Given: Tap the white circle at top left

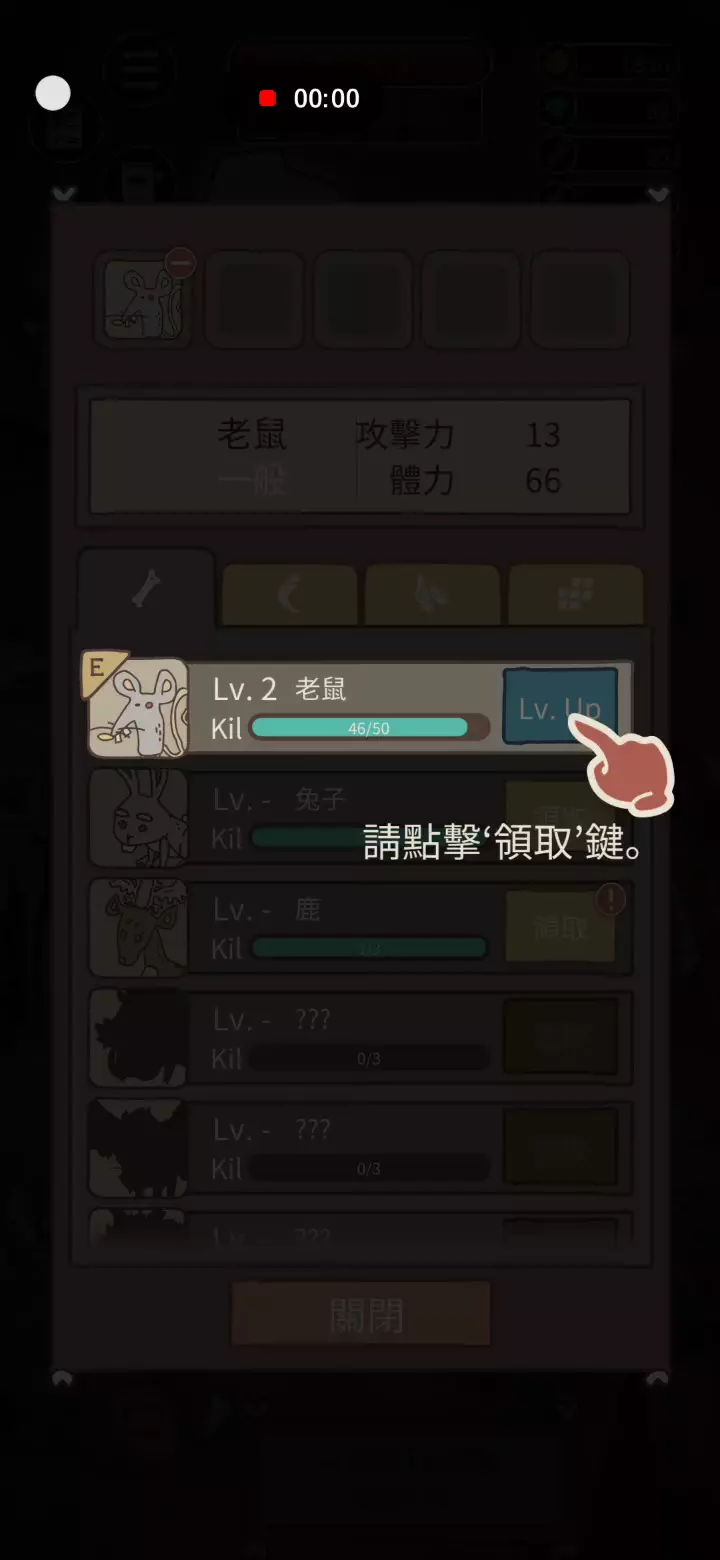Looking at the screenshot, I should coord(53,93).
